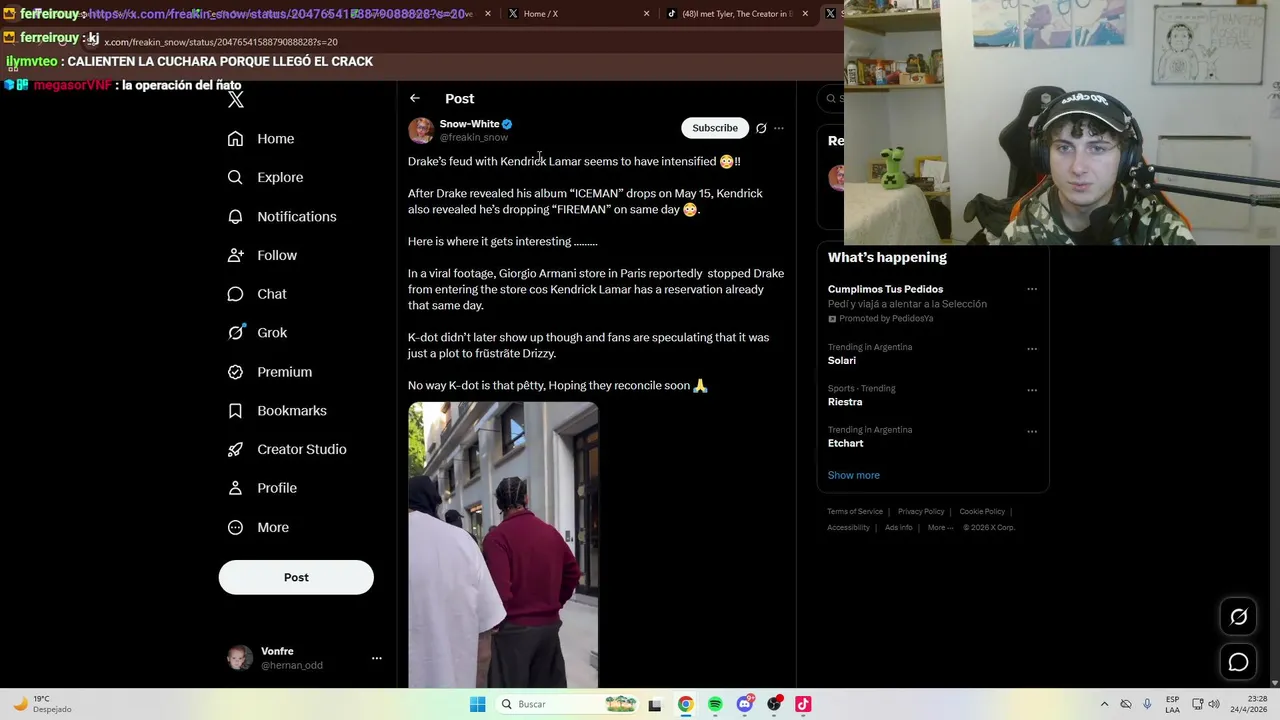The height and width of the screenshot is (720, 1280).
Task: Click the @freakin_snow handle
Action: 474,137
